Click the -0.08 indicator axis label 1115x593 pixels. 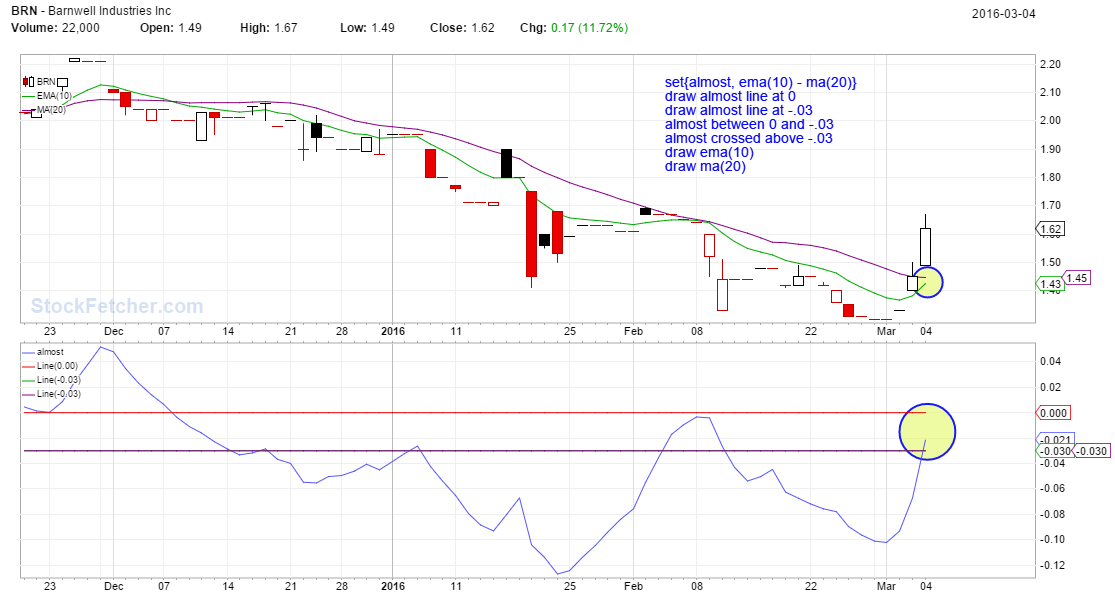point(1052,514)
